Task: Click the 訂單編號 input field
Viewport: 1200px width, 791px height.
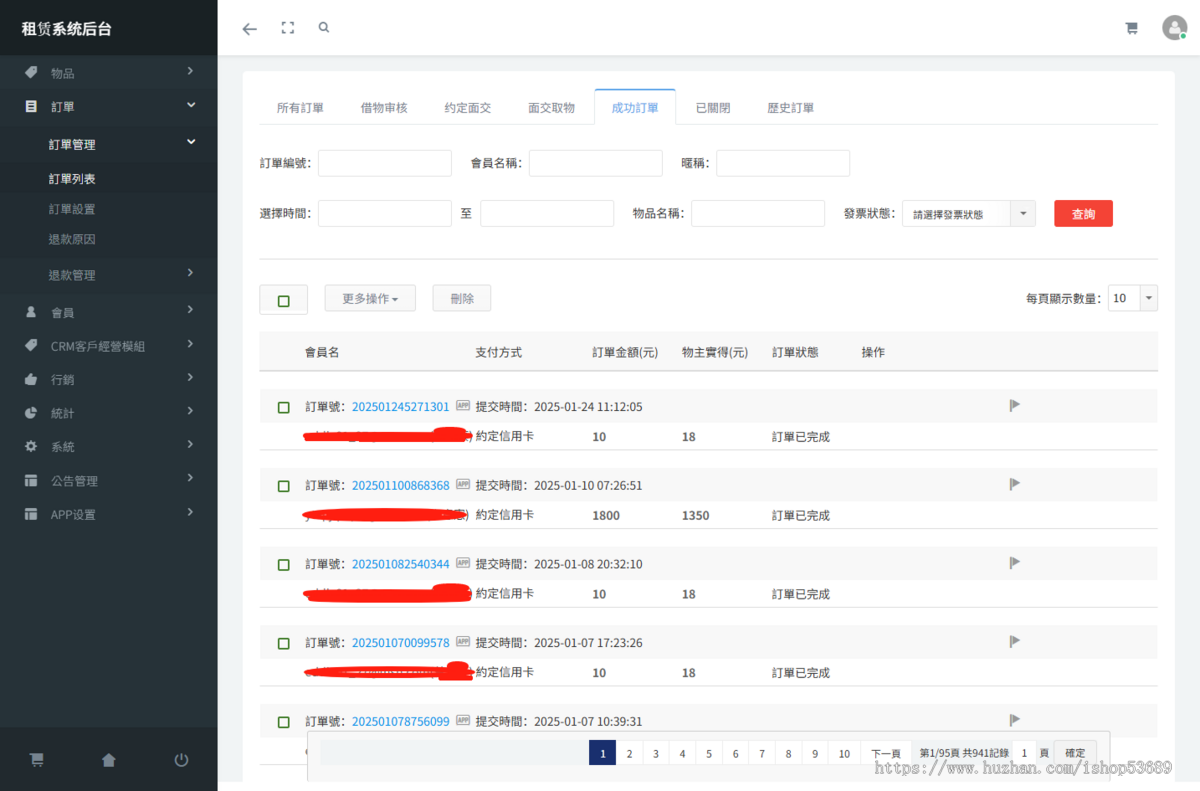Action: pyautogui.click(x=385, y=163)
